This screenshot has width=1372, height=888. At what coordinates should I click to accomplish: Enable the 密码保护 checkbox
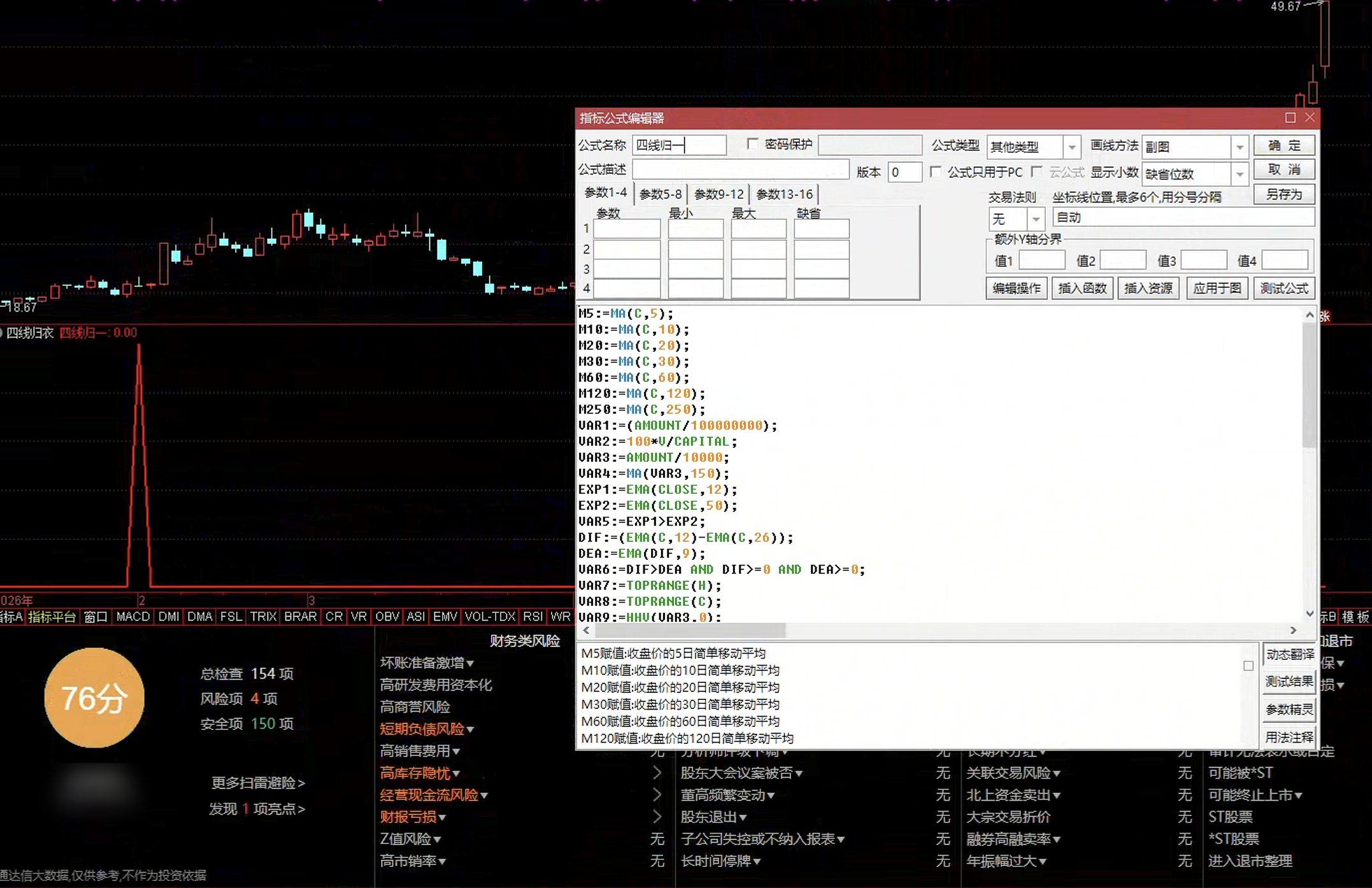[753, 145]
